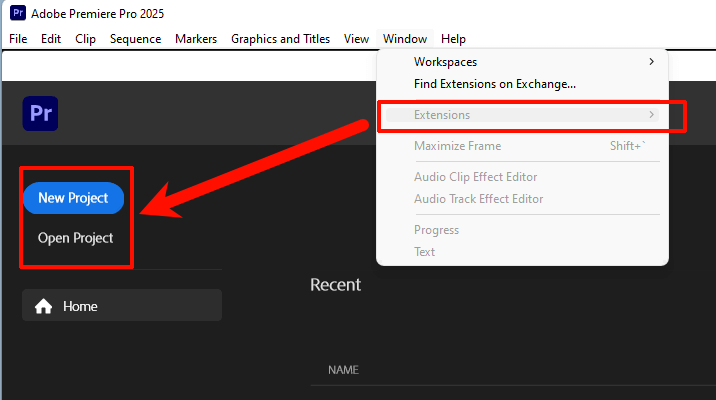Screen dimensions: 716x400
Task: Open the Help menu
Action: (x=453, y=39)
